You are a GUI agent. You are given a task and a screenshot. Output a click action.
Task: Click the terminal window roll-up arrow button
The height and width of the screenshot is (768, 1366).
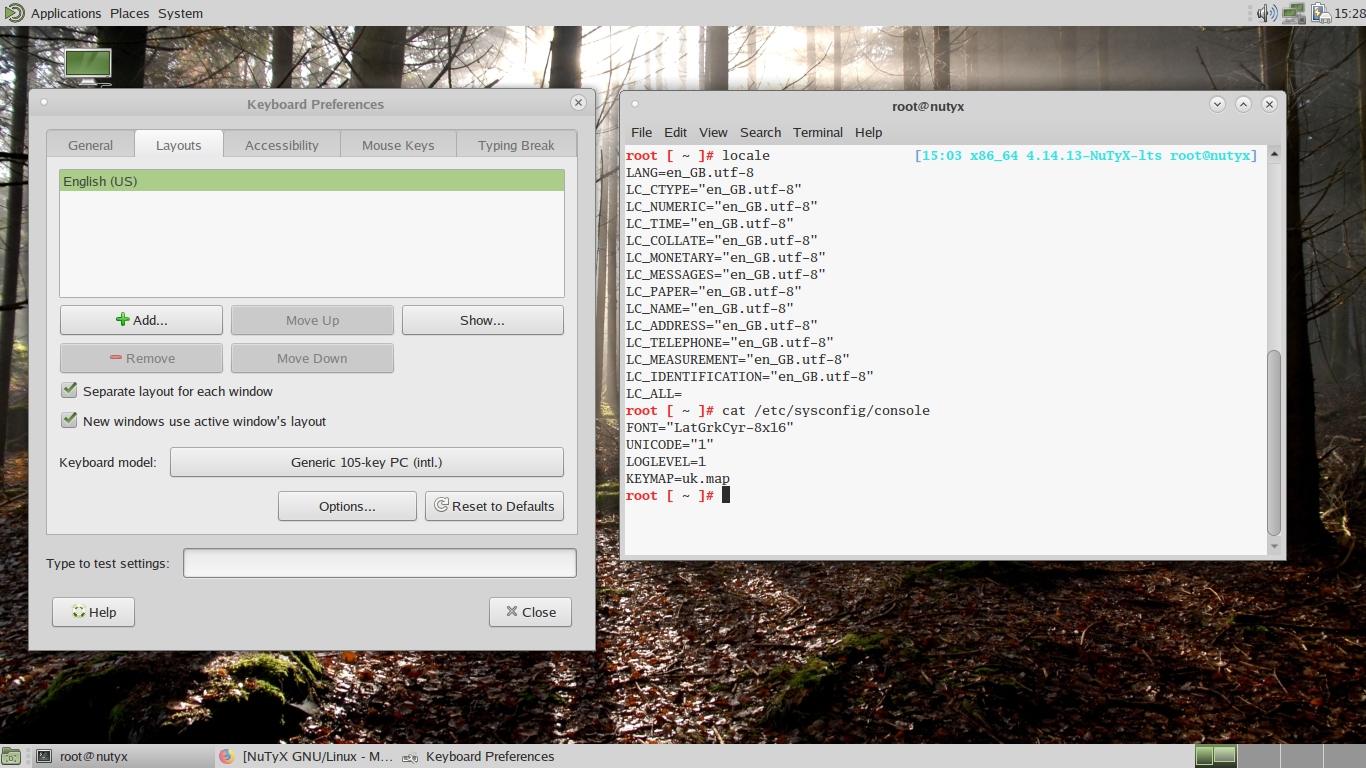(1243, 104)
